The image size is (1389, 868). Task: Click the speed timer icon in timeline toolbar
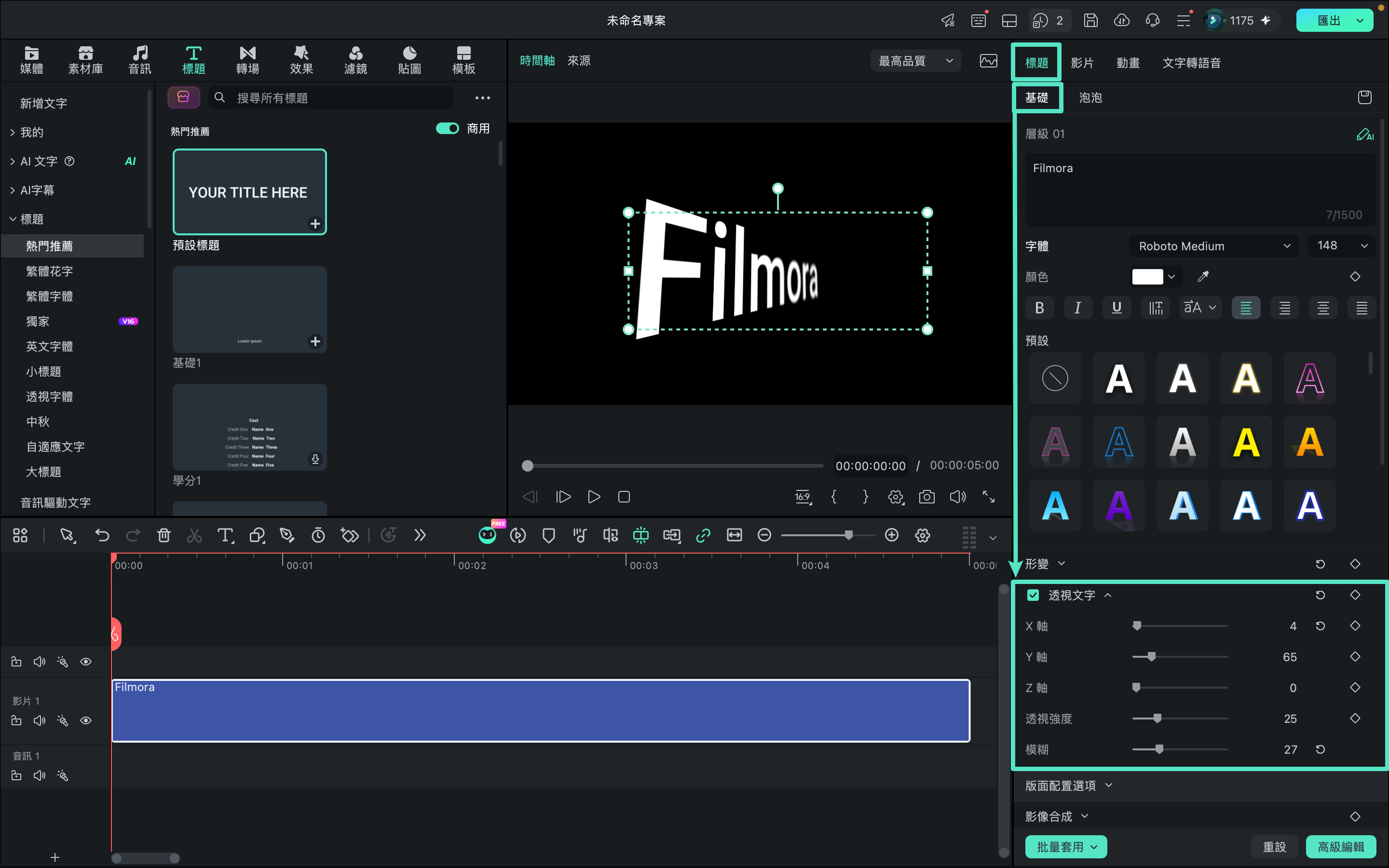(x=318, y=536)
